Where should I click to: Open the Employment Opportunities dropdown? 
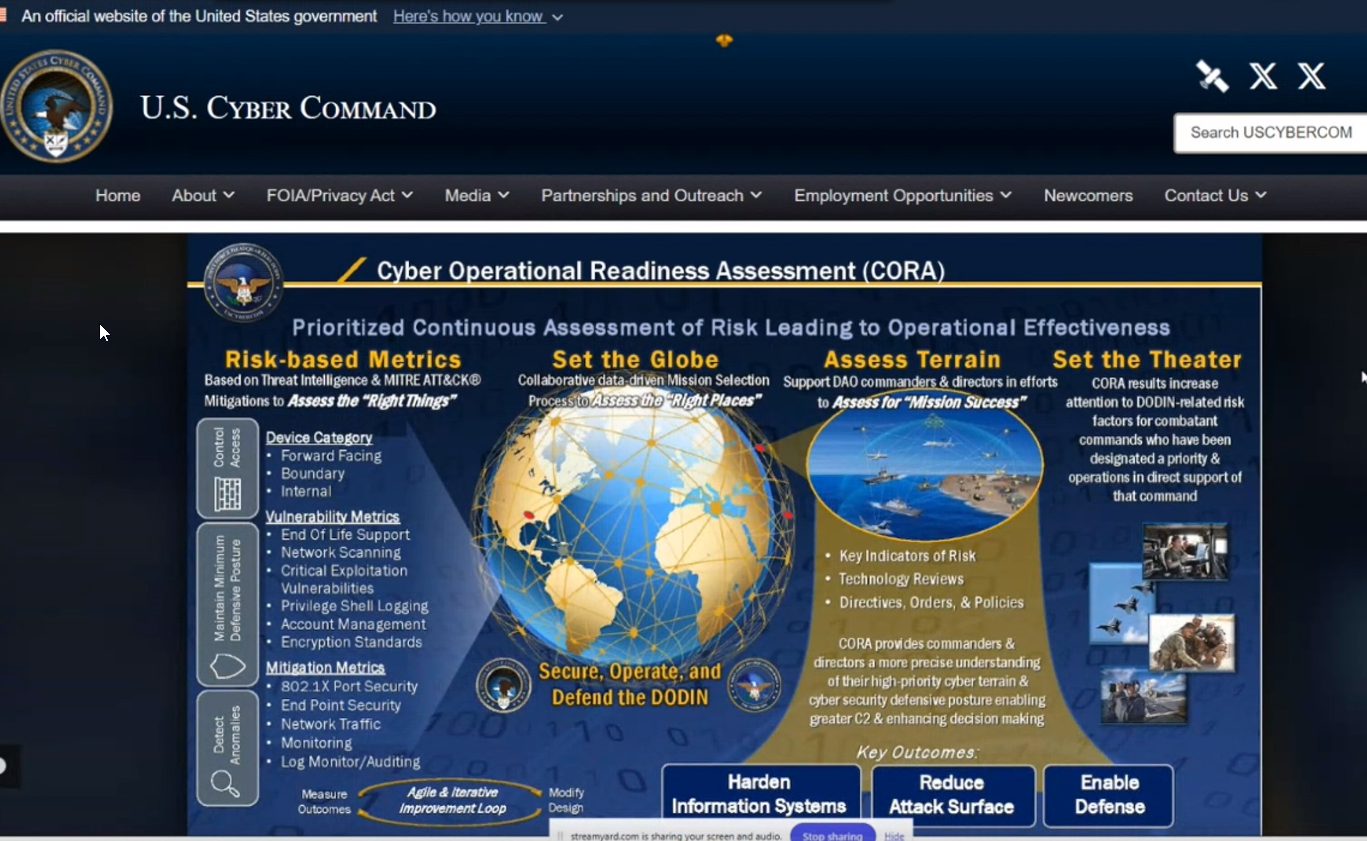[902, 196]
